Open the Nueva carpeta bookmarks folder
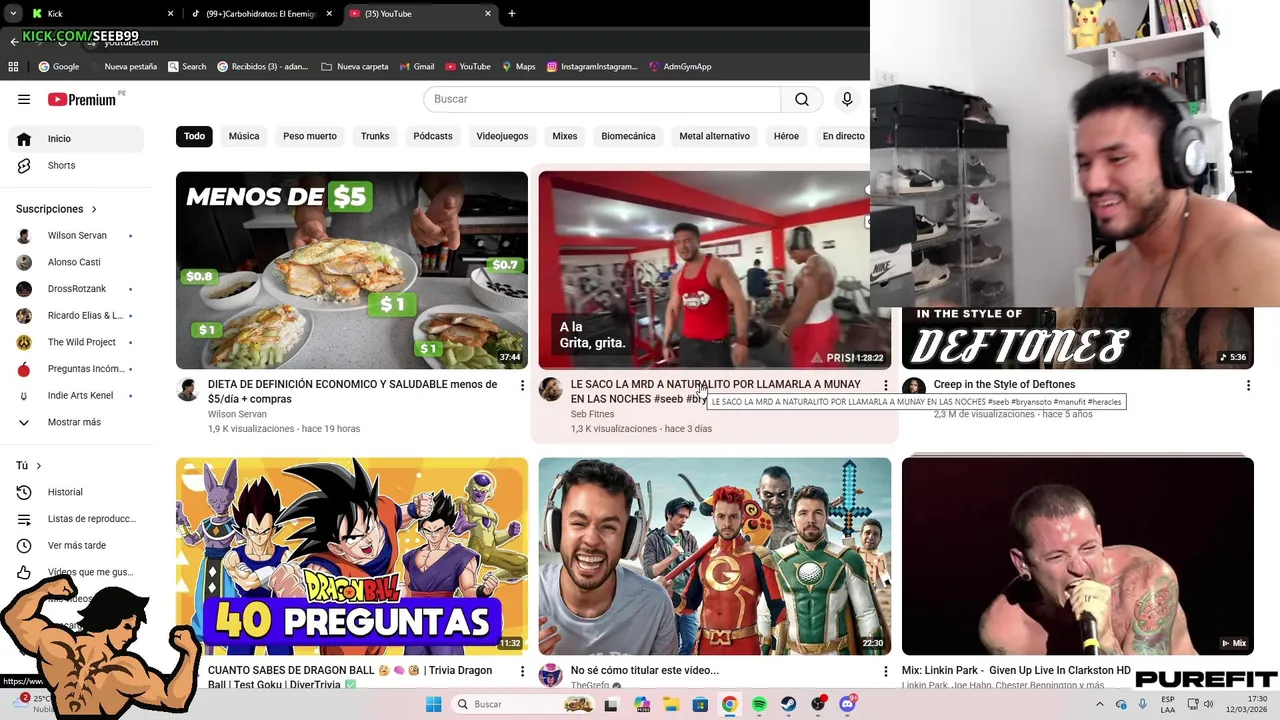The height and width of the screenshot is (720, 1280). click(x=355, y=67)
